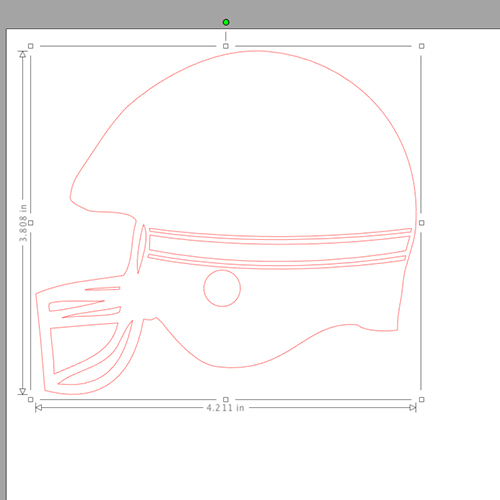This screenshot has height=500, width=500.
Task: Click the green rotation handle above selection
Action: pos(226,22)
